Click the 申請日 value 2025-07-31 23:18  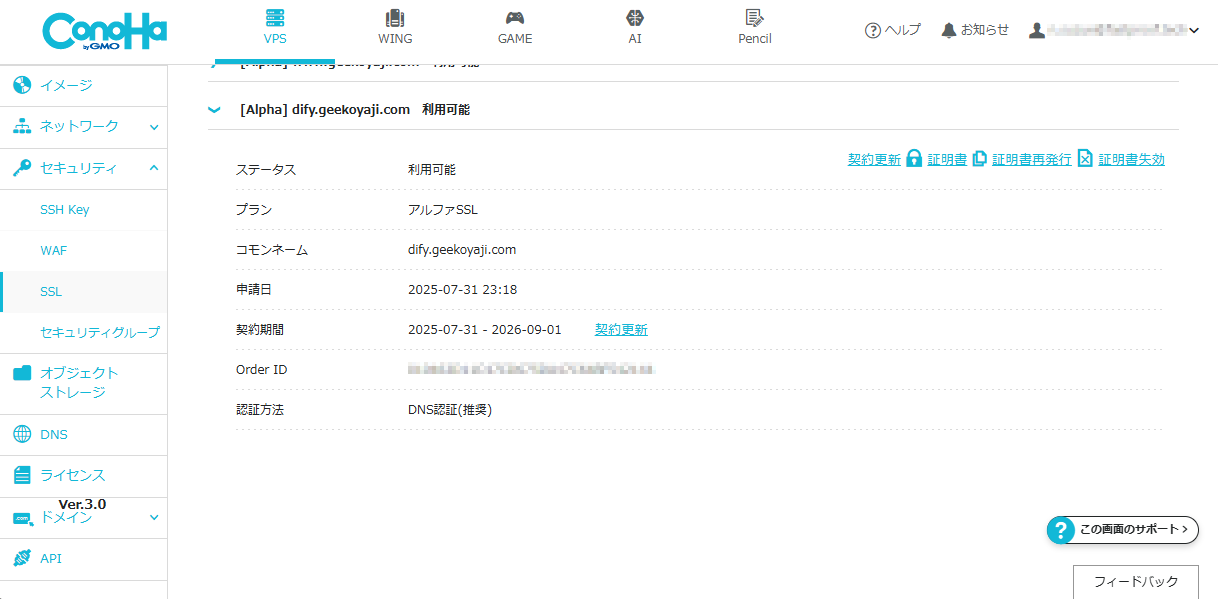click(x=462, y=290)
